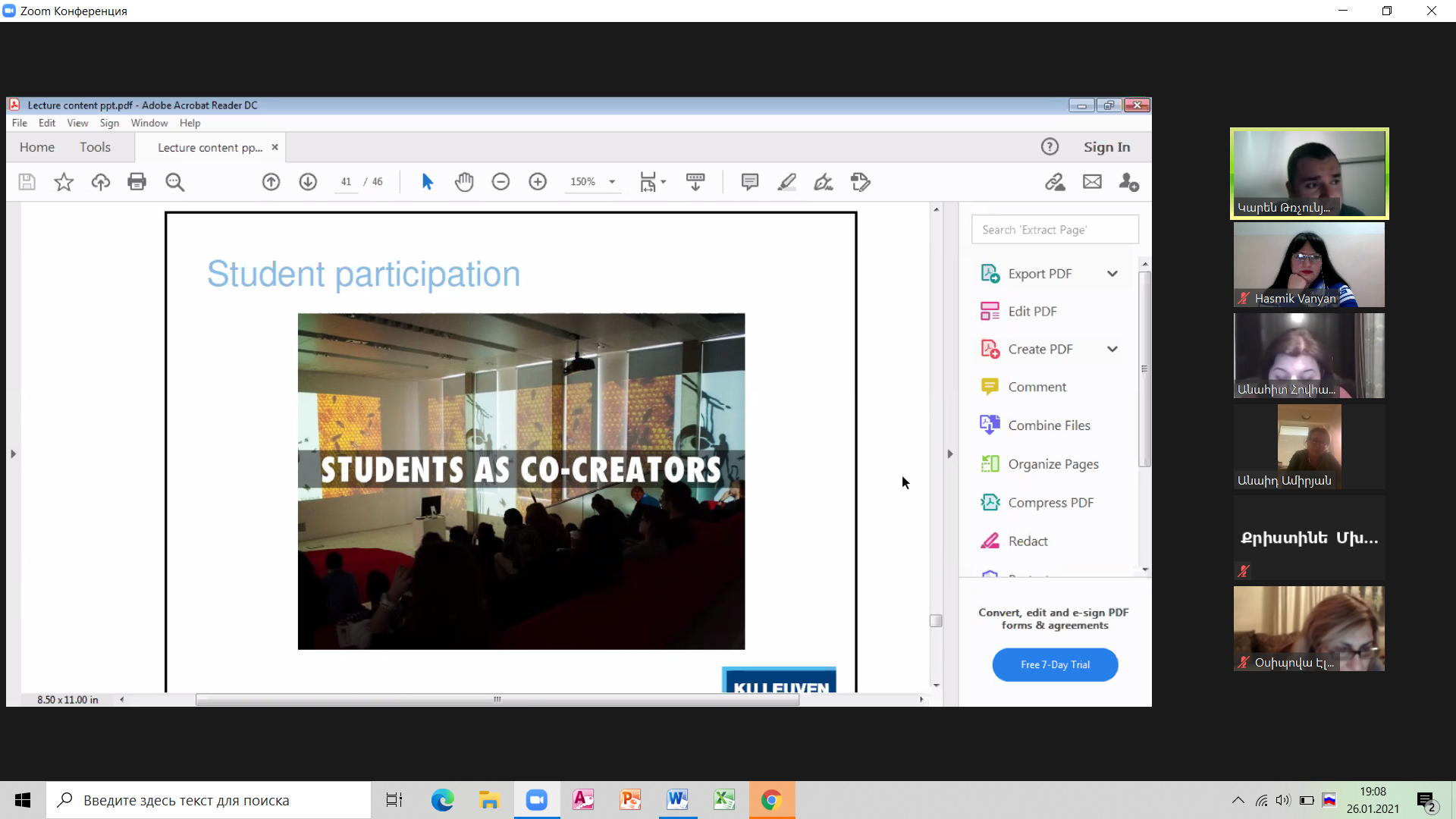Open the Zoom app in taskbar
This screenshot has width=1456, height=819.
[x=537, y=800]
